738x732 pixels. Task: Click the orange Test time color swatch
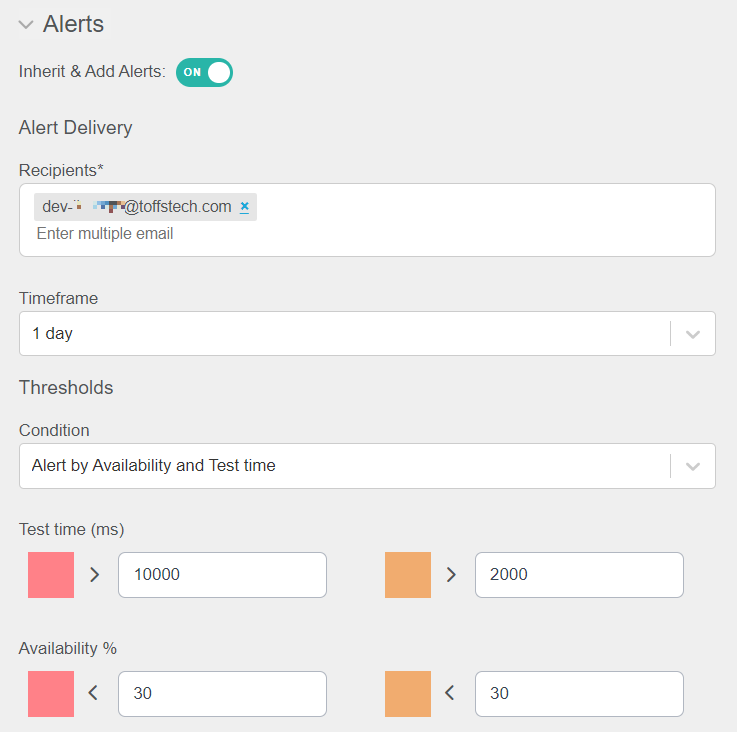coord(408,575)
